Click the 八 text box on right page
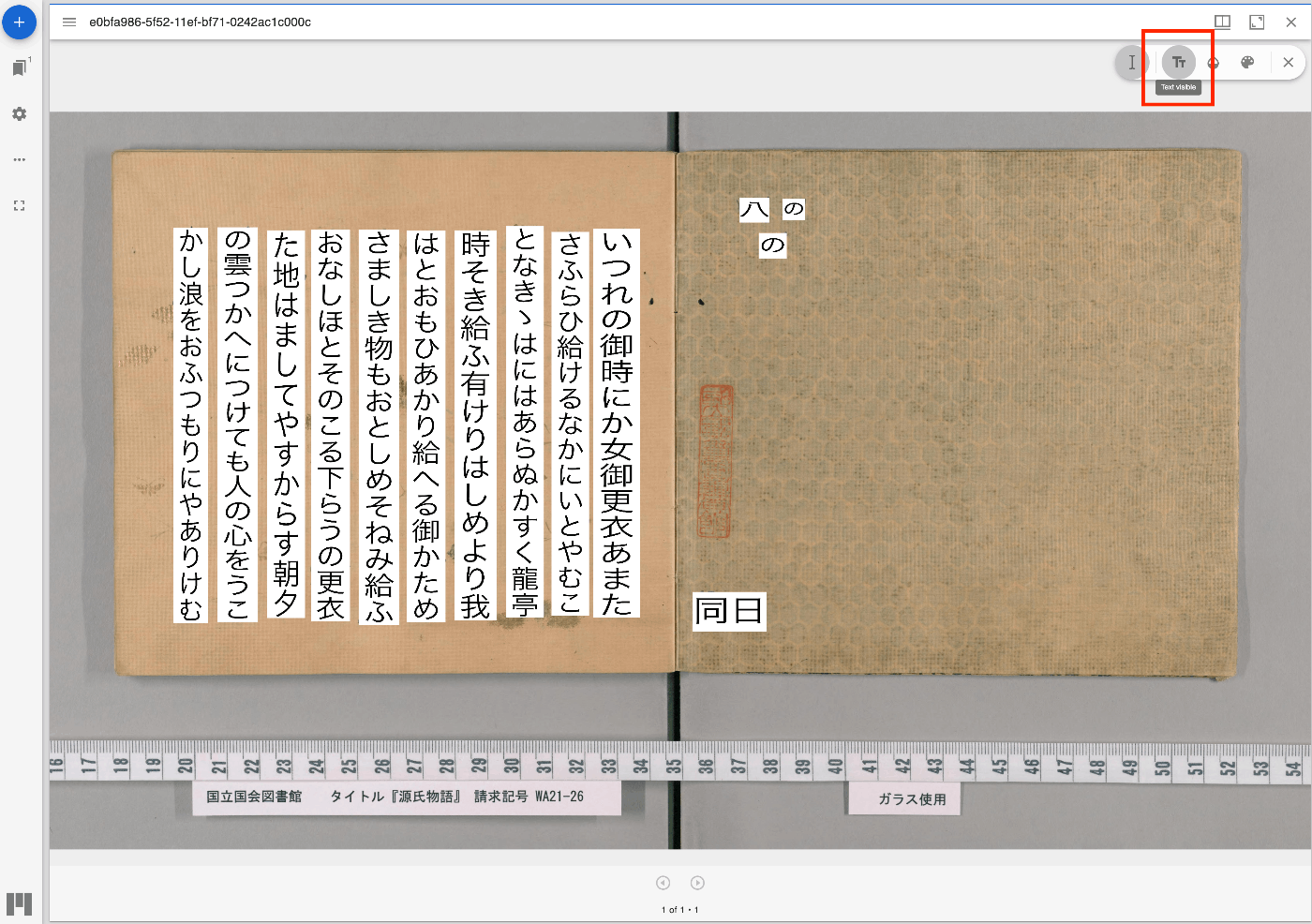Image resolution: width=1312 pixels, height=924 pixels. (x=754, y=209)
